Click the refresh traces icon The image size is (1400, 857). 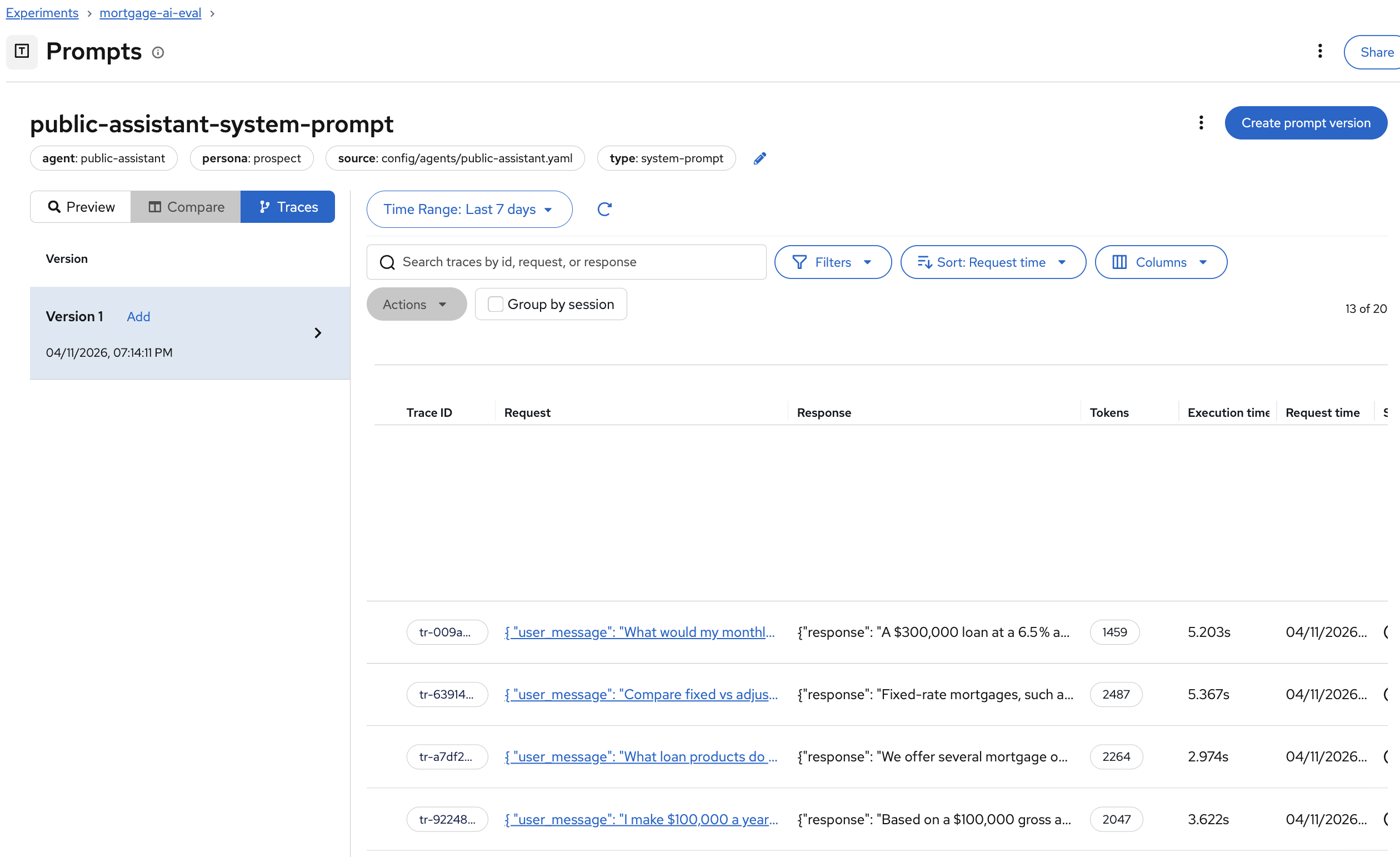(x=604, y=209)
